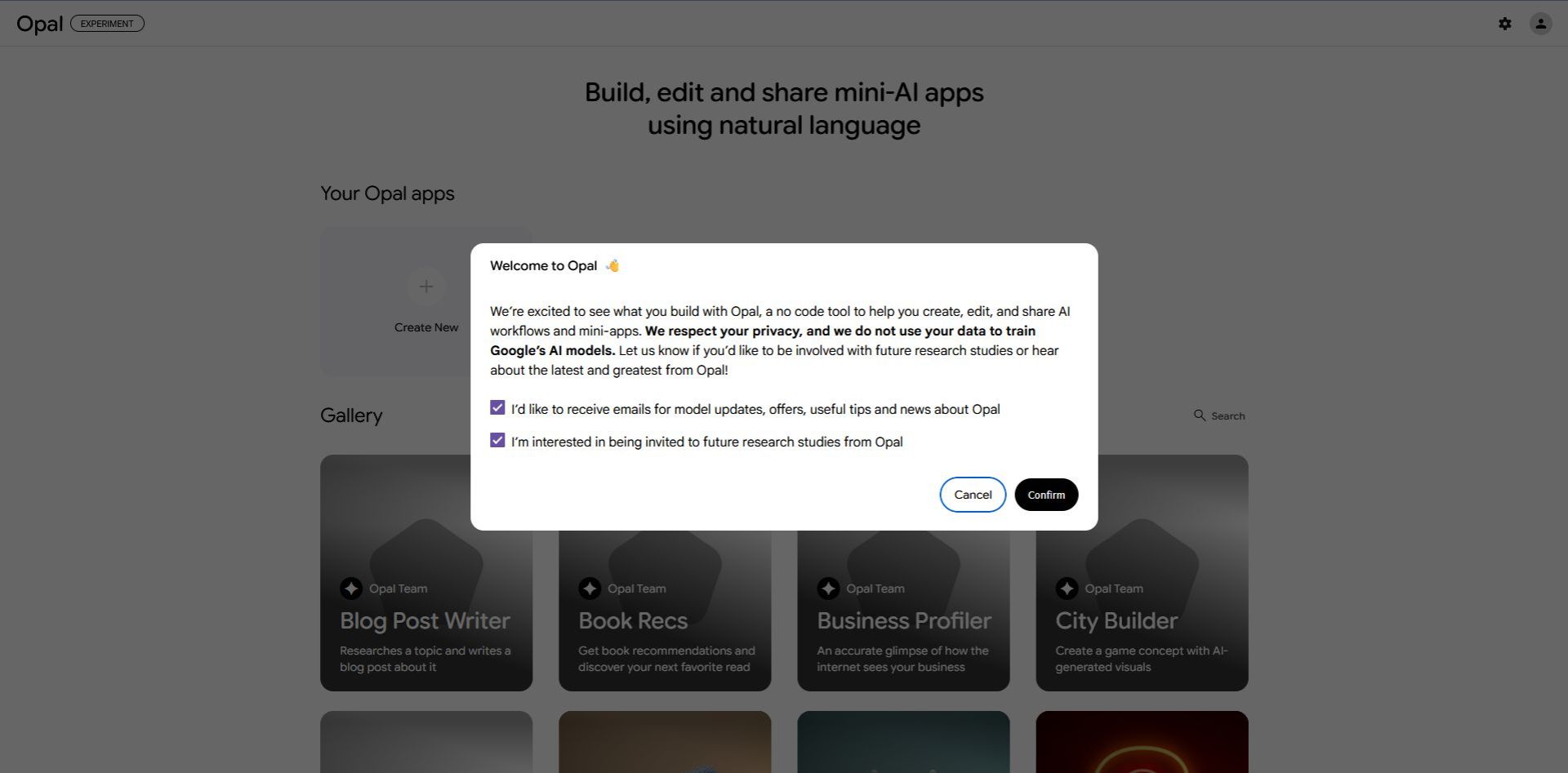This screenshot has width=1568, height=773.
Task: Select the Create New app tile
Action: tap(425, 327)
